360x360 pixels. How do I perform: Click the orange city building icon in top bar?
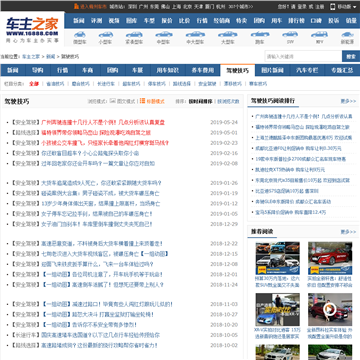coord(76,6)
